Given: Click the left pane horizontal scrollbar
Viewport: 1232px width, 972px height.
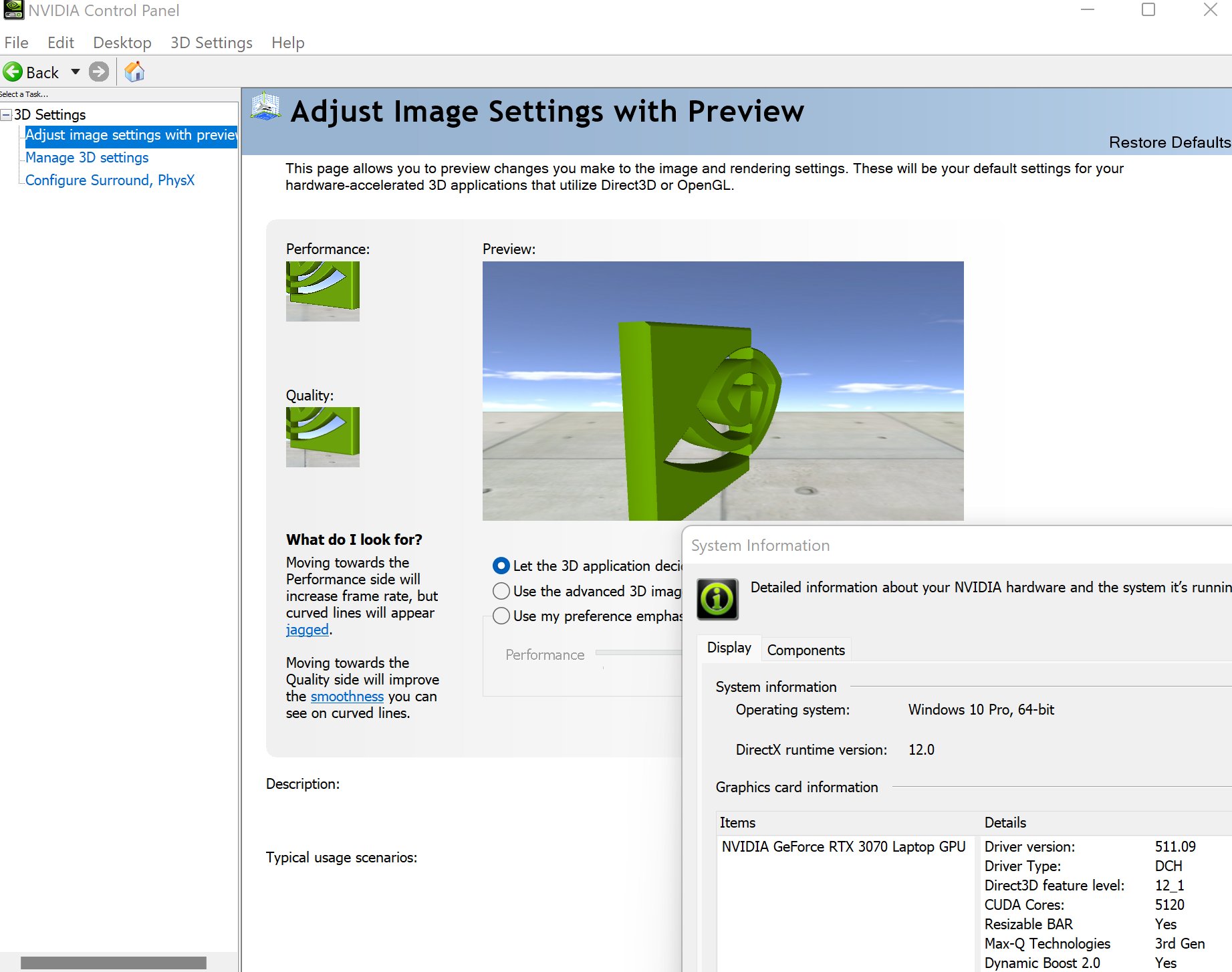Looking at the screenshot, I should click(113, 963).
